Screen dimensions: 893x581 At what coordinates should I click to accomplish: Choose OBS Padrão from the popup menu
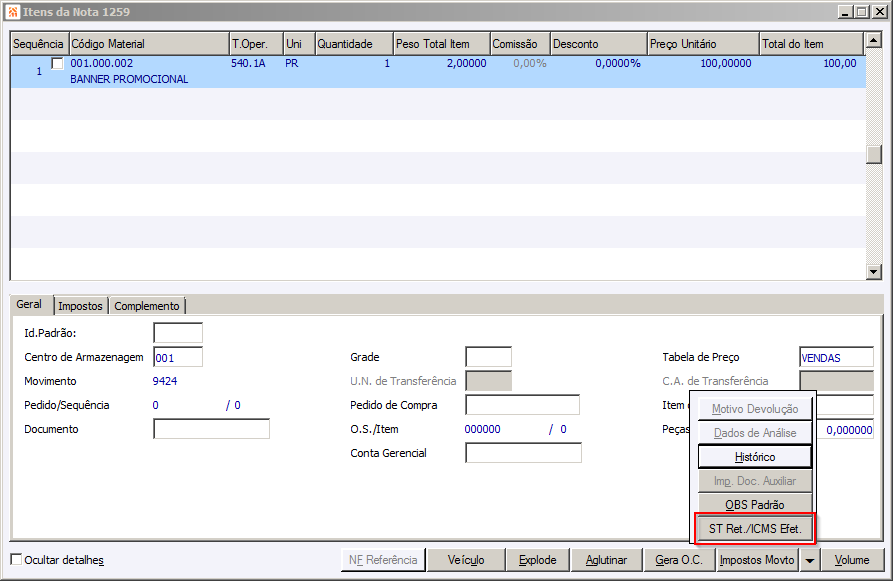pyautogui.click(x=755, y=505)
